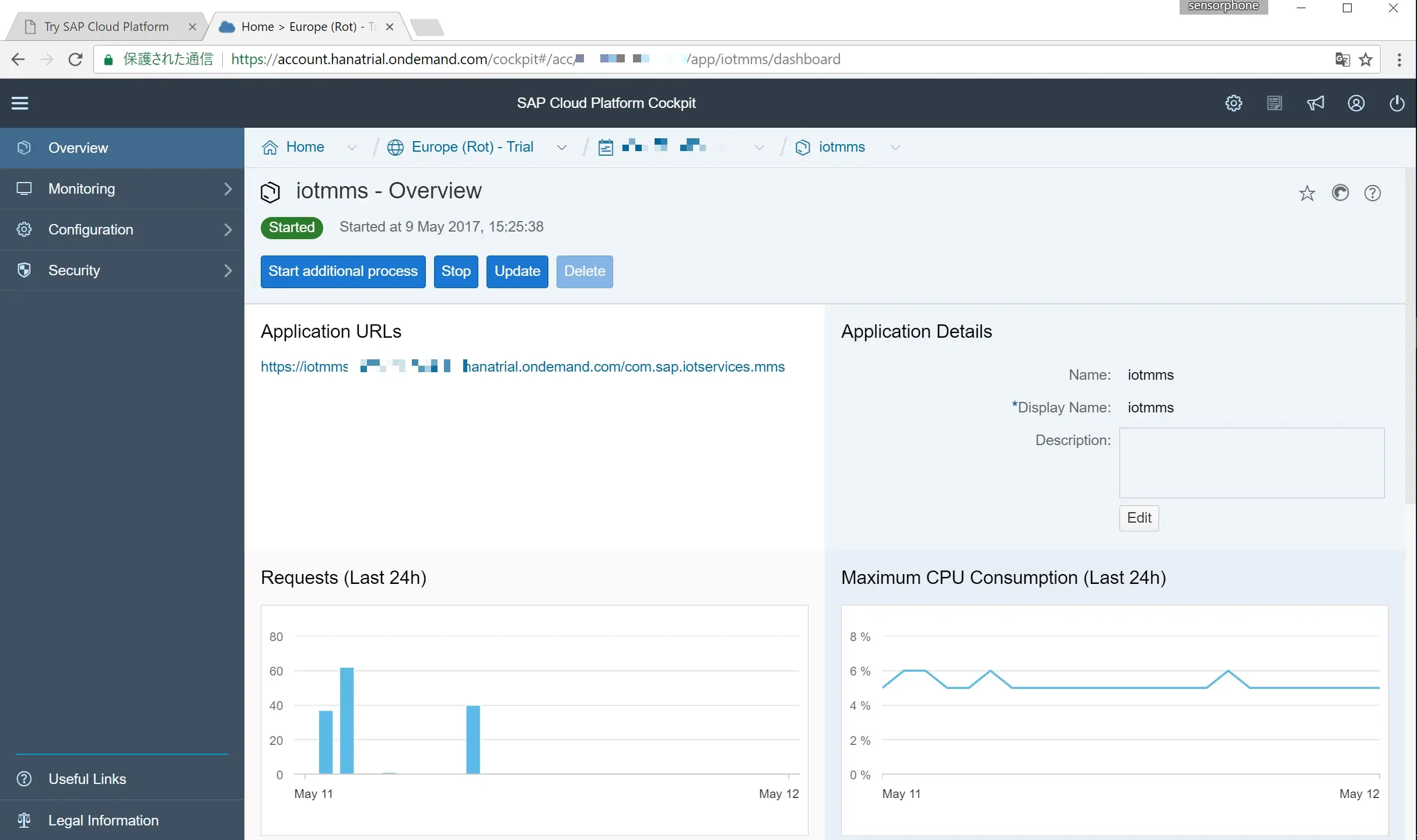The image size is (1417, 840).
Task: Expand the Europe (Rot) - Trial dropdown
Action: (x=562, y=148)
